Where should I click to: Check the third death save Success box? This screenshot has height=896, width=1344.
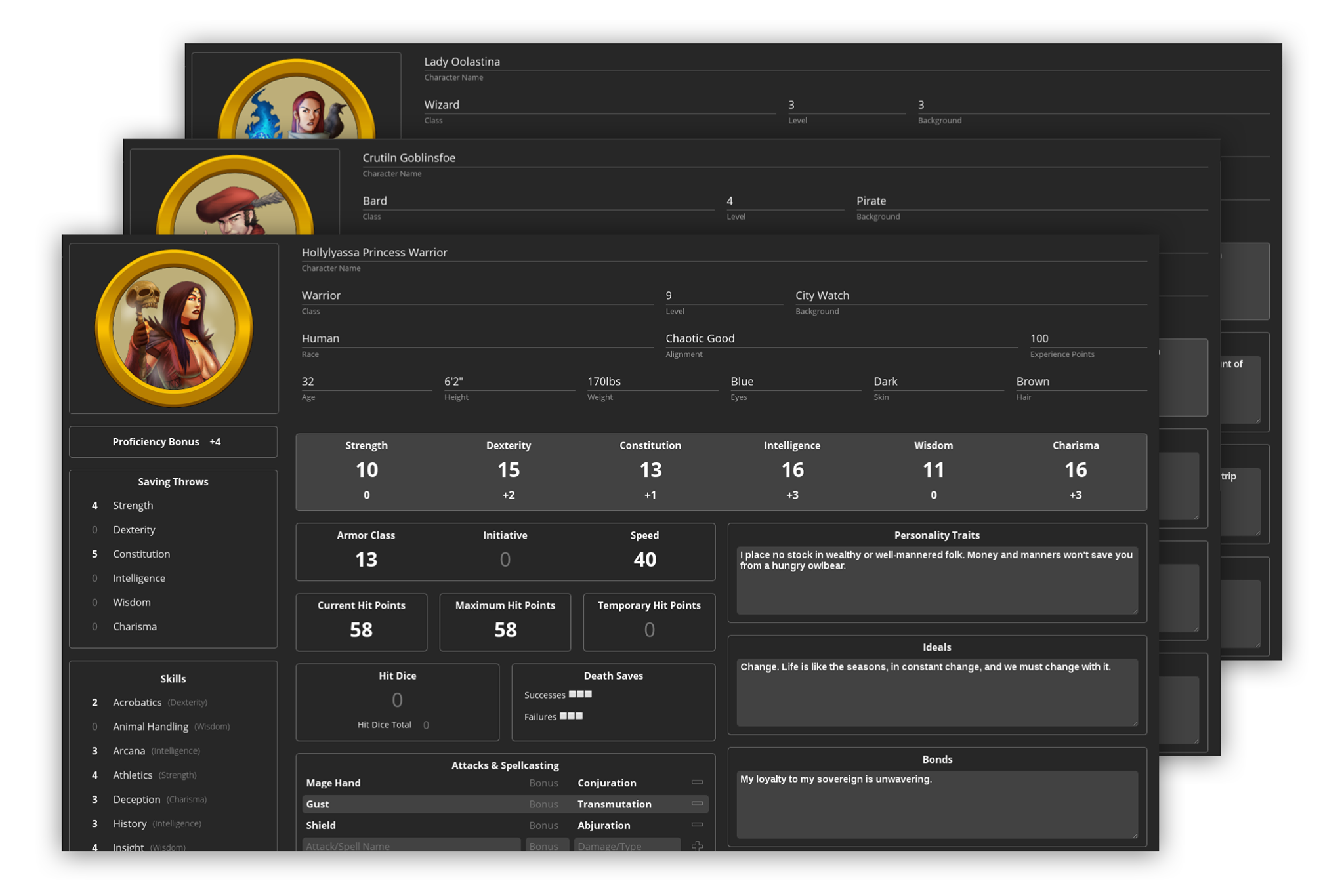pos(588,694)
